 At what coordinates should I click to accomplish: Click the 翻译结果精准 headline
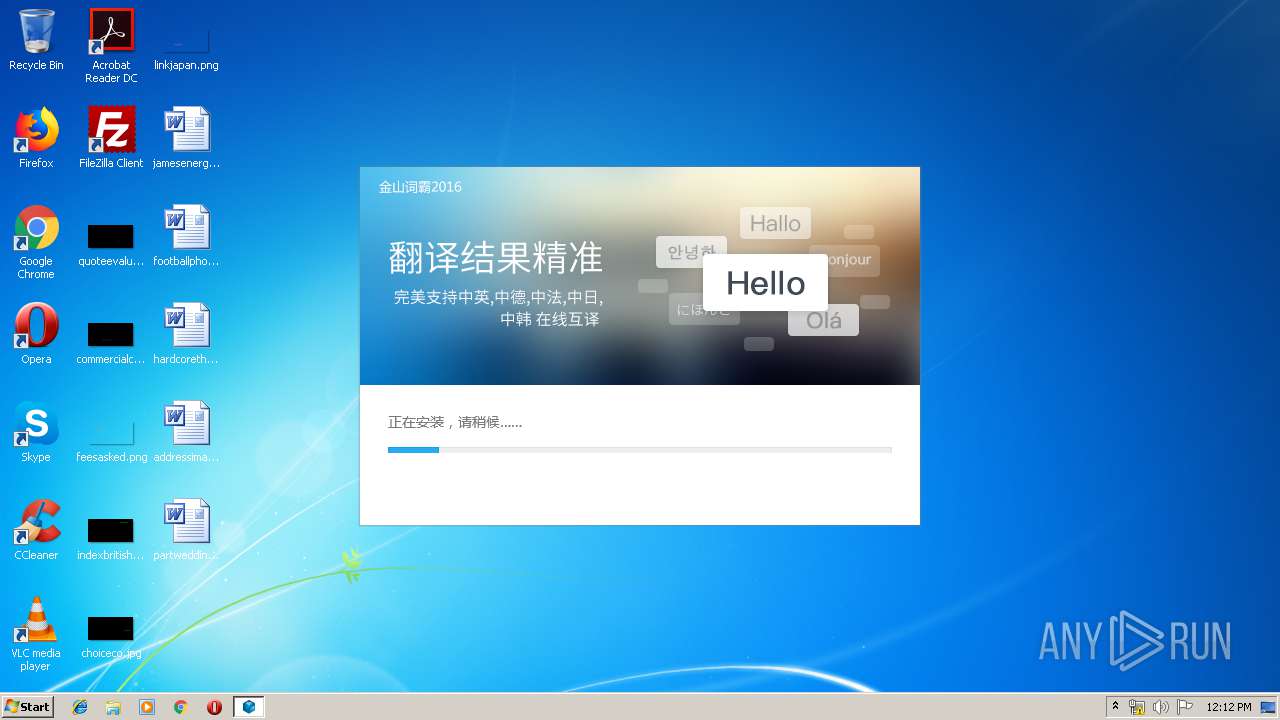(496, 258)
